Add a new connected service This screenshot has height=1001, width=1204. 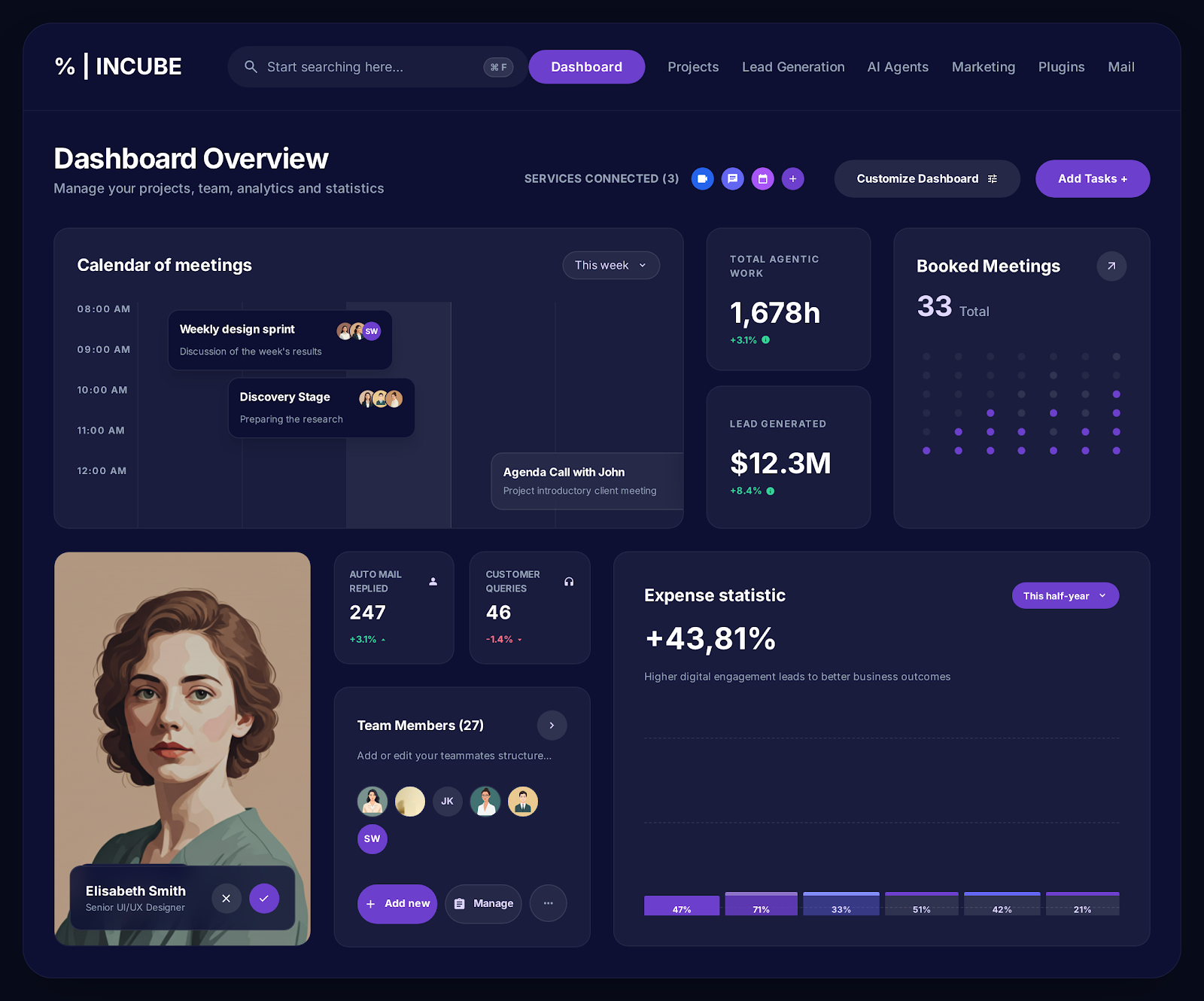click(792, 179)
